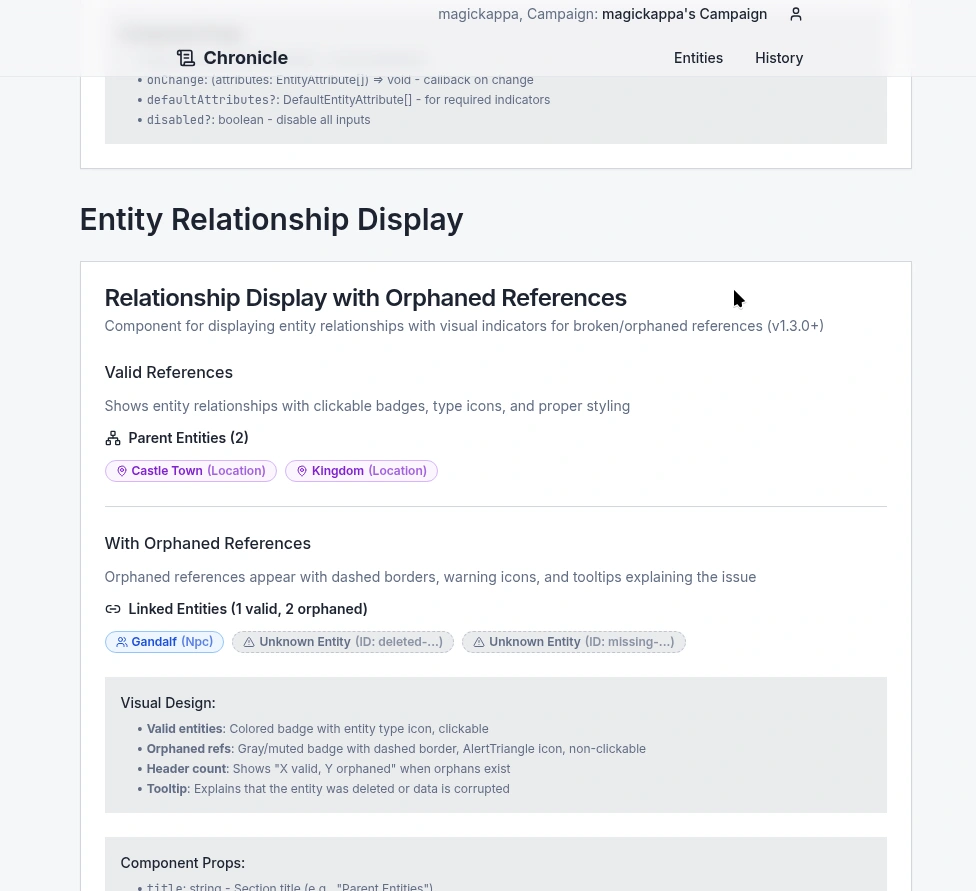Viewport: 976px width, 891px height.
Task: Click the With Orphaned References subheading
Action: click(x=207, y=543)
